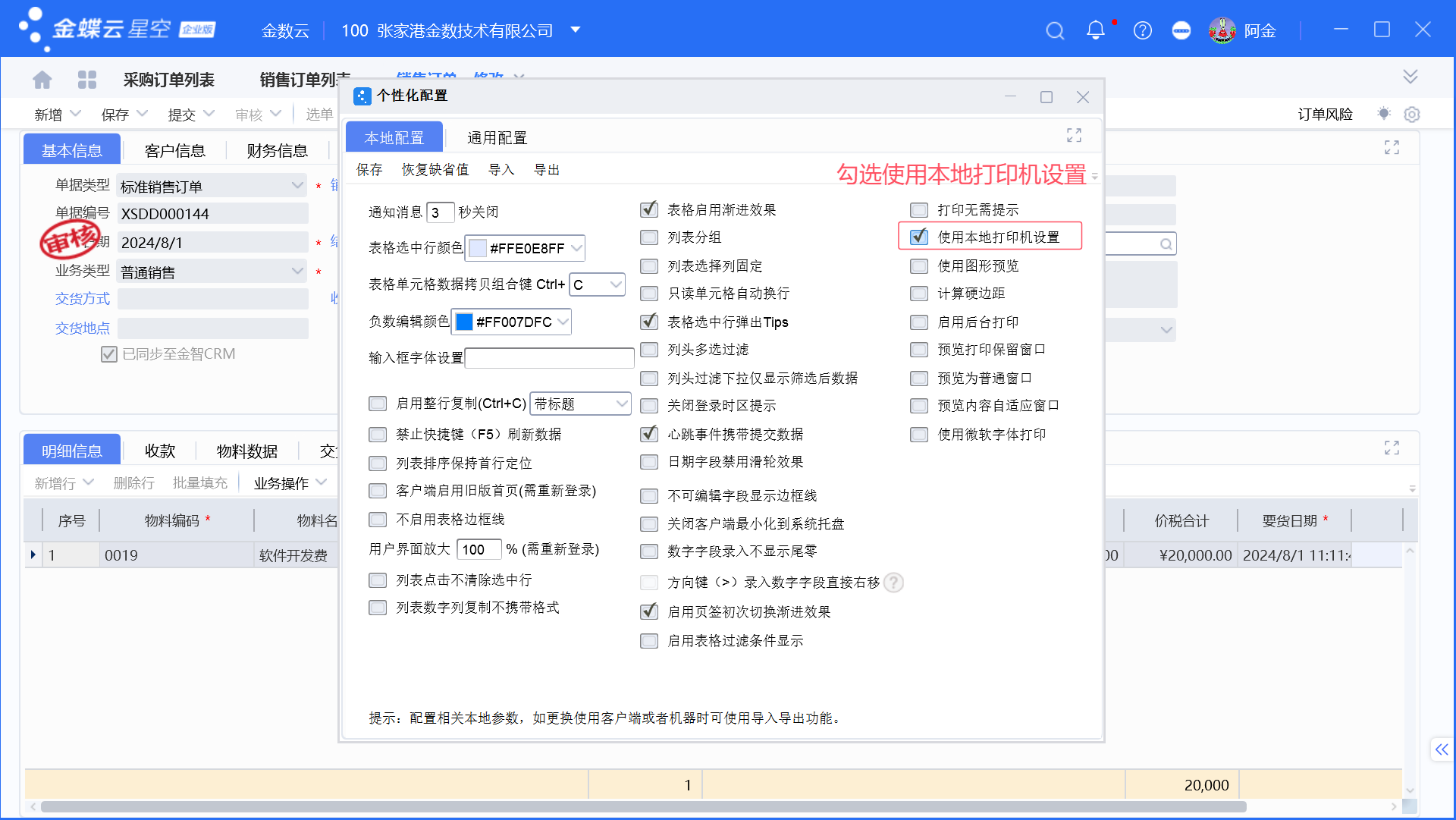Click 通知消息 seconds input field
Viewport: 1456px width, 820px height.
click(x=441, y=212)
